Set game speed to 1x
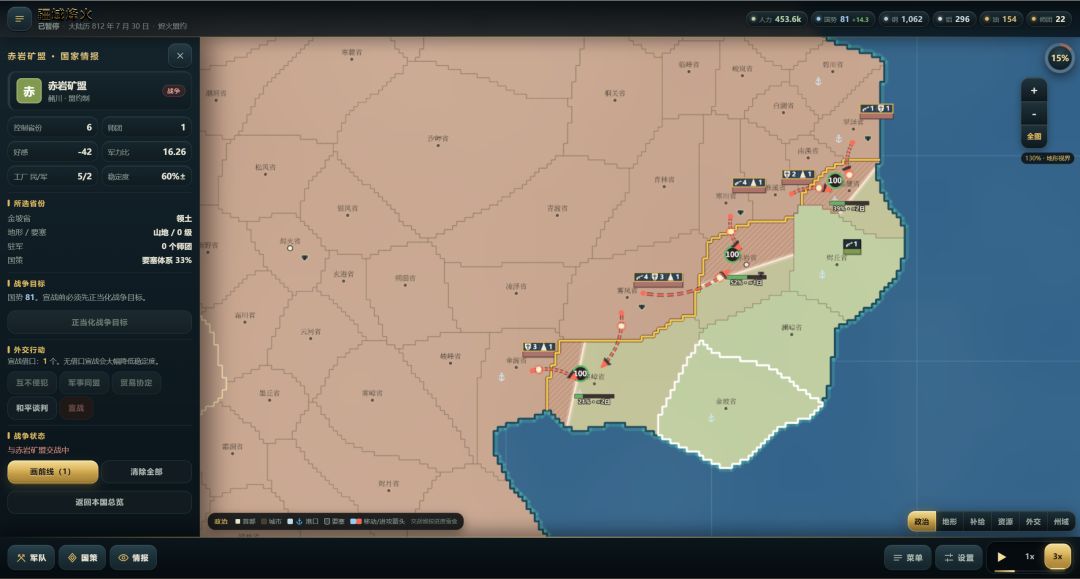Screen dimensions: 1080x579 coord(1030,557)
